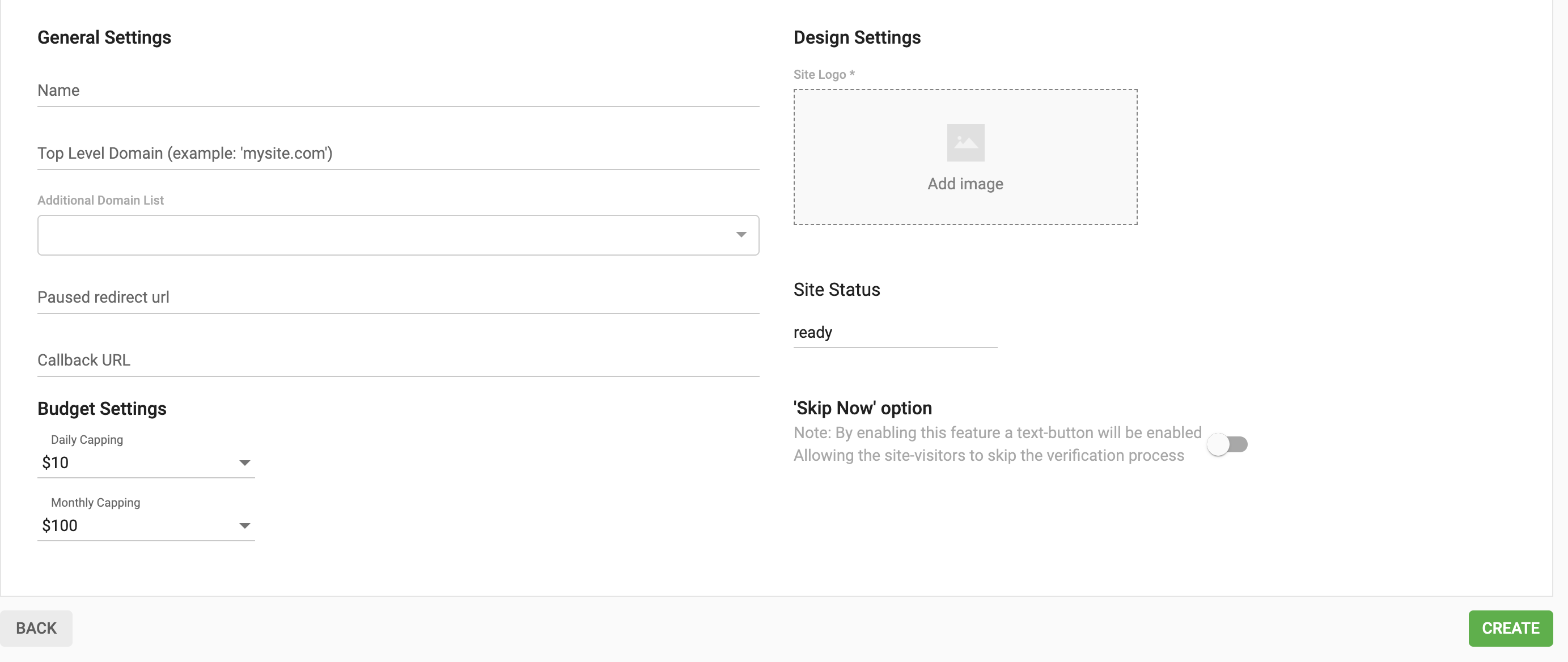Toggle the 'Skip Now' option switch
This screenshot has width=1568, height=662.
point(1227,444)
